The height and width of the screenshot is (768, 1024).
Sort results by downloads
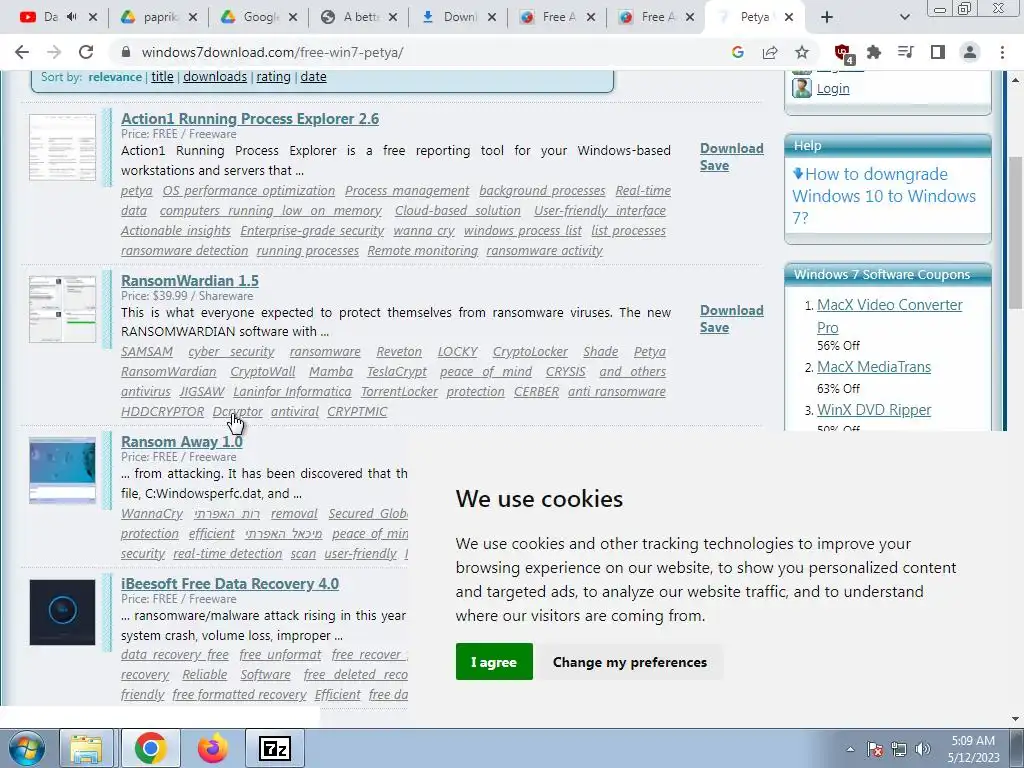point(215,76)
